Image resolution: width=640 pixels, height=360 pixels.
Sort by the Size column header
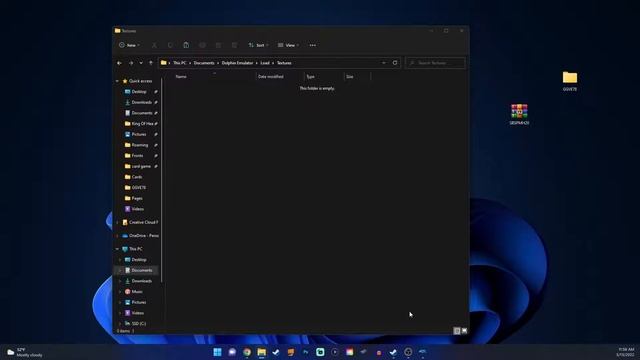click(350, 77)
